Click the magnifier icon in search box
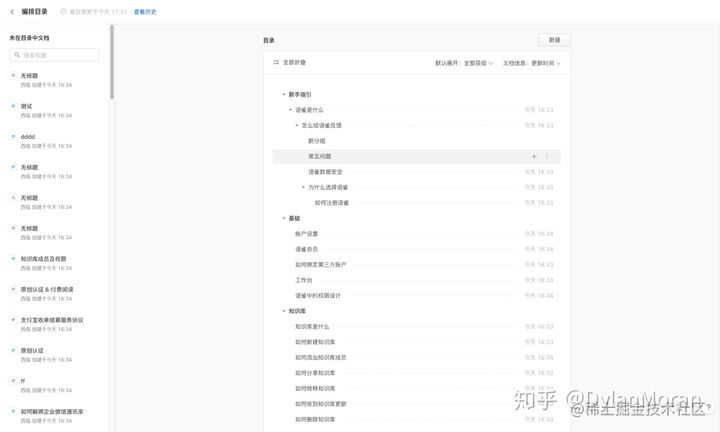 17,55
